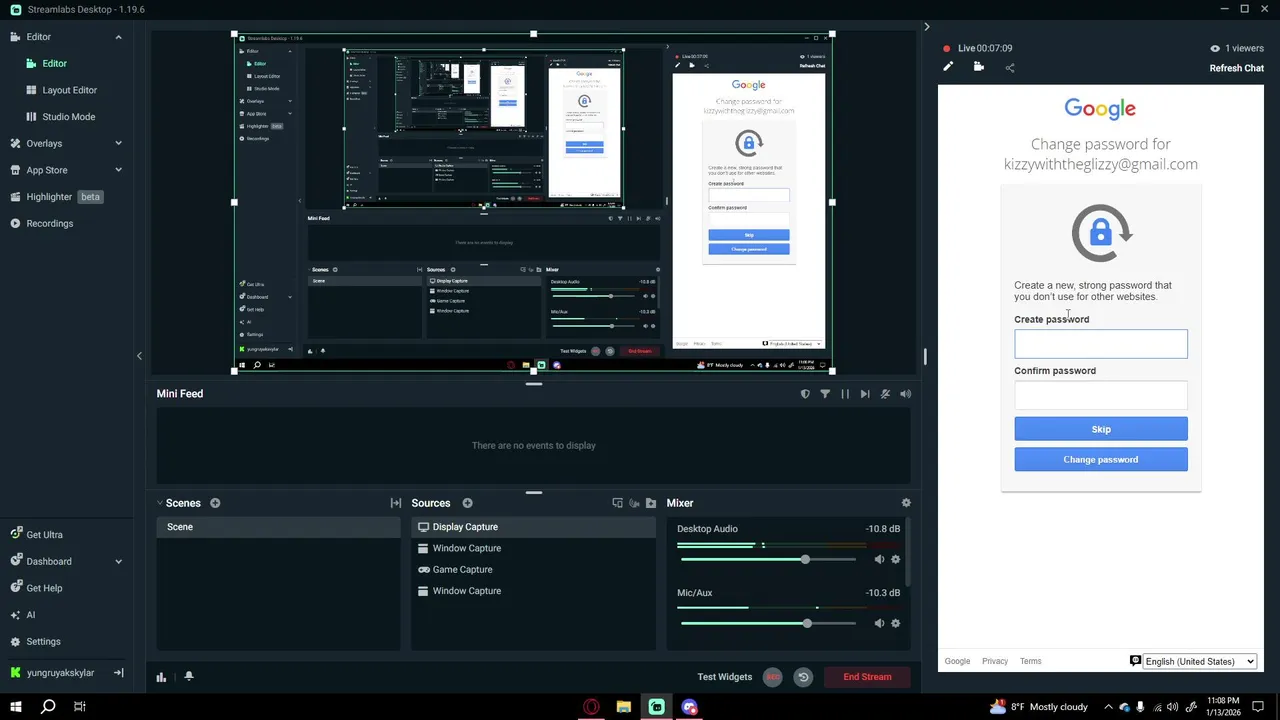Viewport: 1280px width, 720px height.
Task: Select the Scene entry in Scenes list
Action: pyautogui.click(x=278, y=527)
